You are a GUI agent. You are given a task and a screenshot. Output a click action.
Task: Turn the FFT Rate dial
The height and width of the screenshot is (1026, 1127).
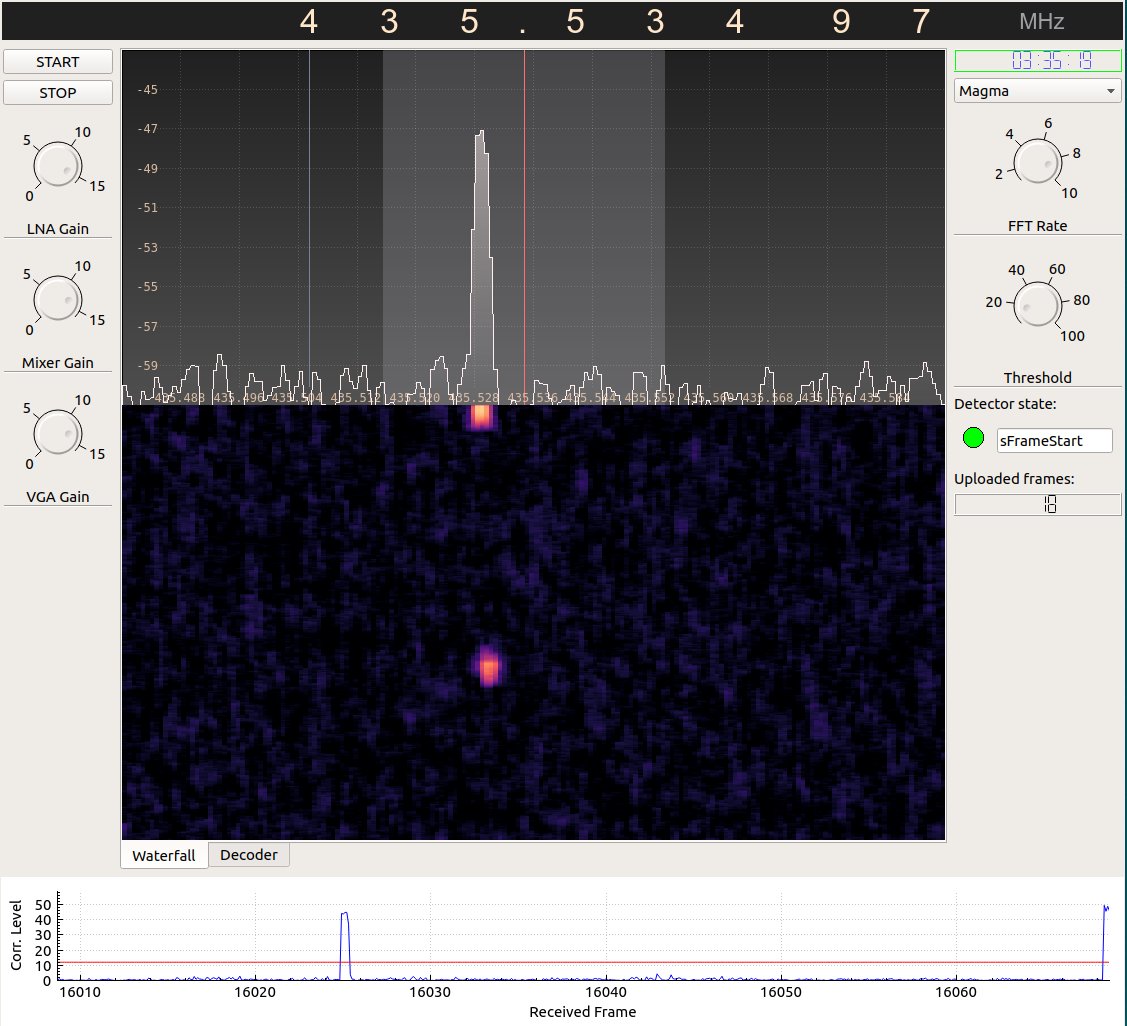point(1037,161)
